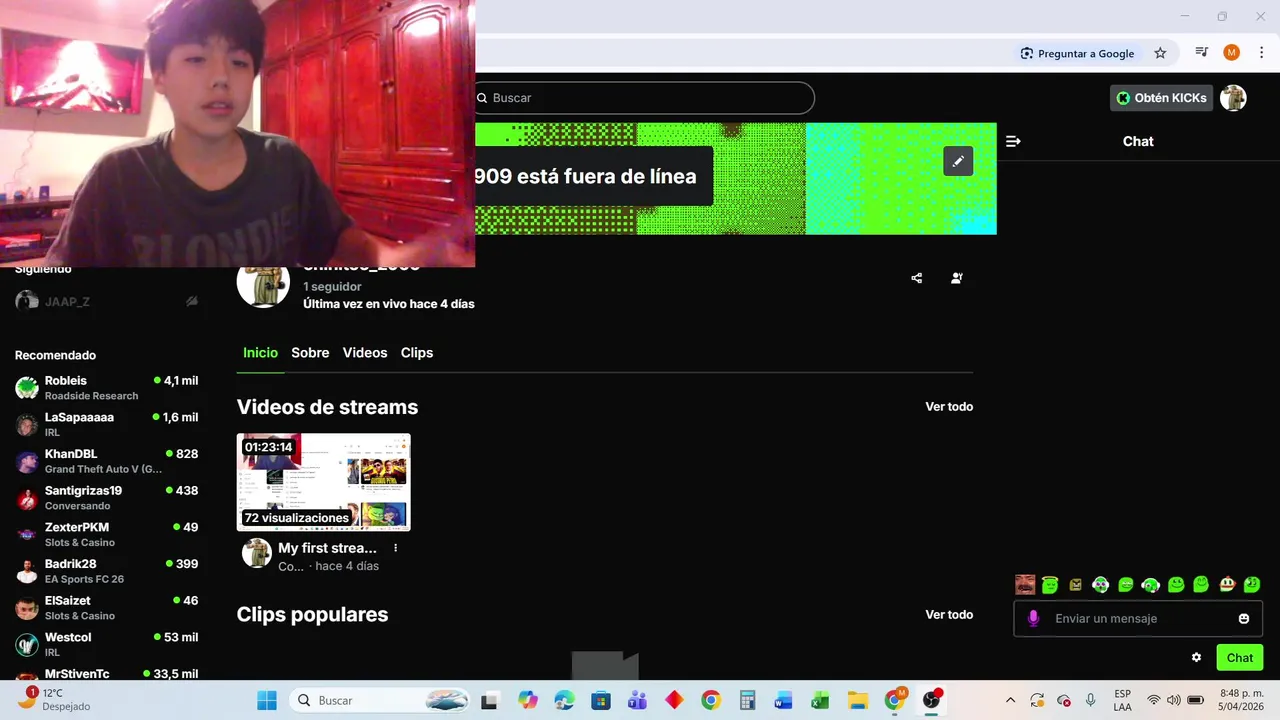Switch to the Sobre tab
1280x720 pixels.
pos(310,353)
